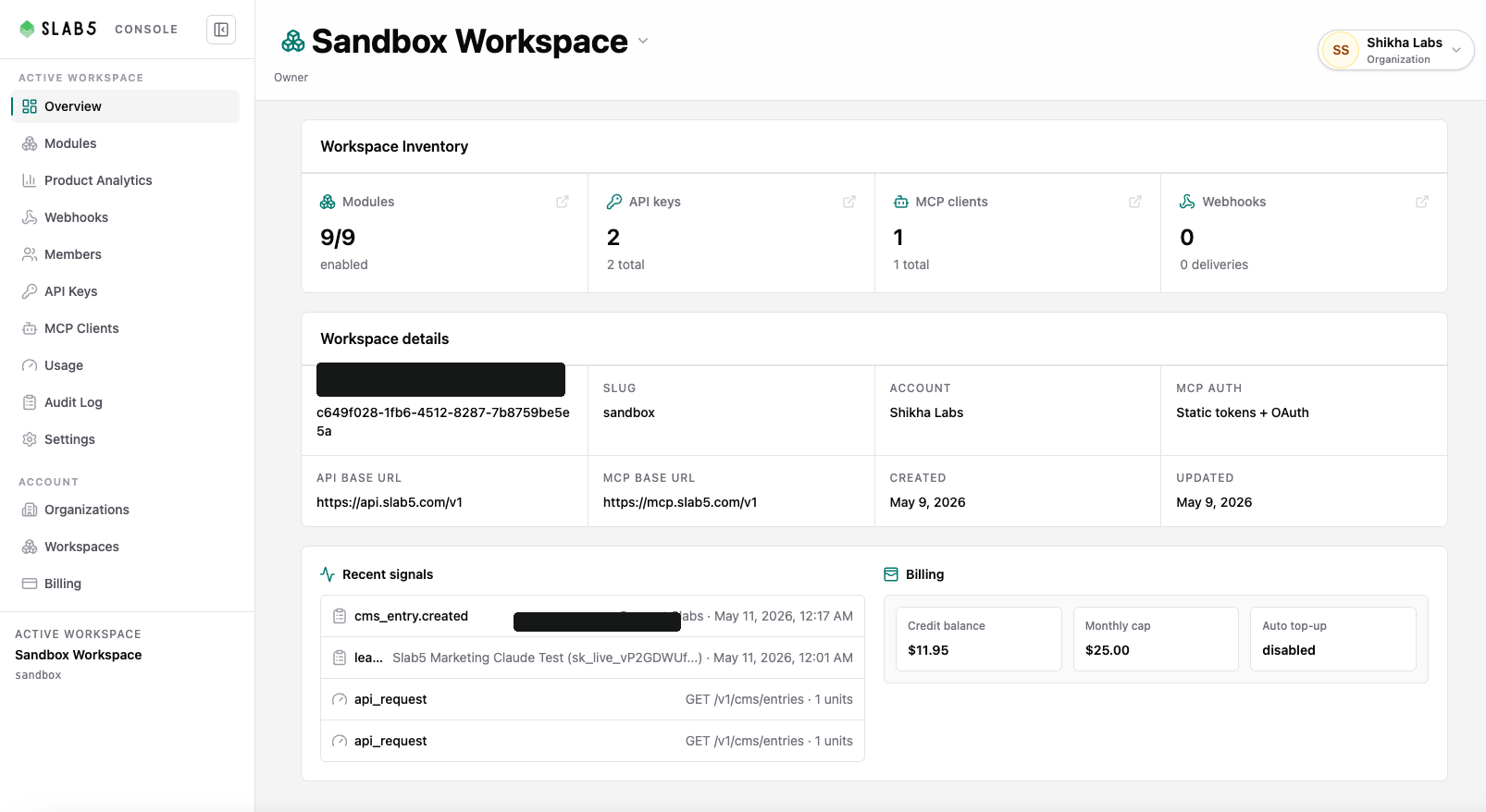Screen dimensions: 1486x812
Task: Go to API Keys in sidebar
Action: tap(125, 291)
